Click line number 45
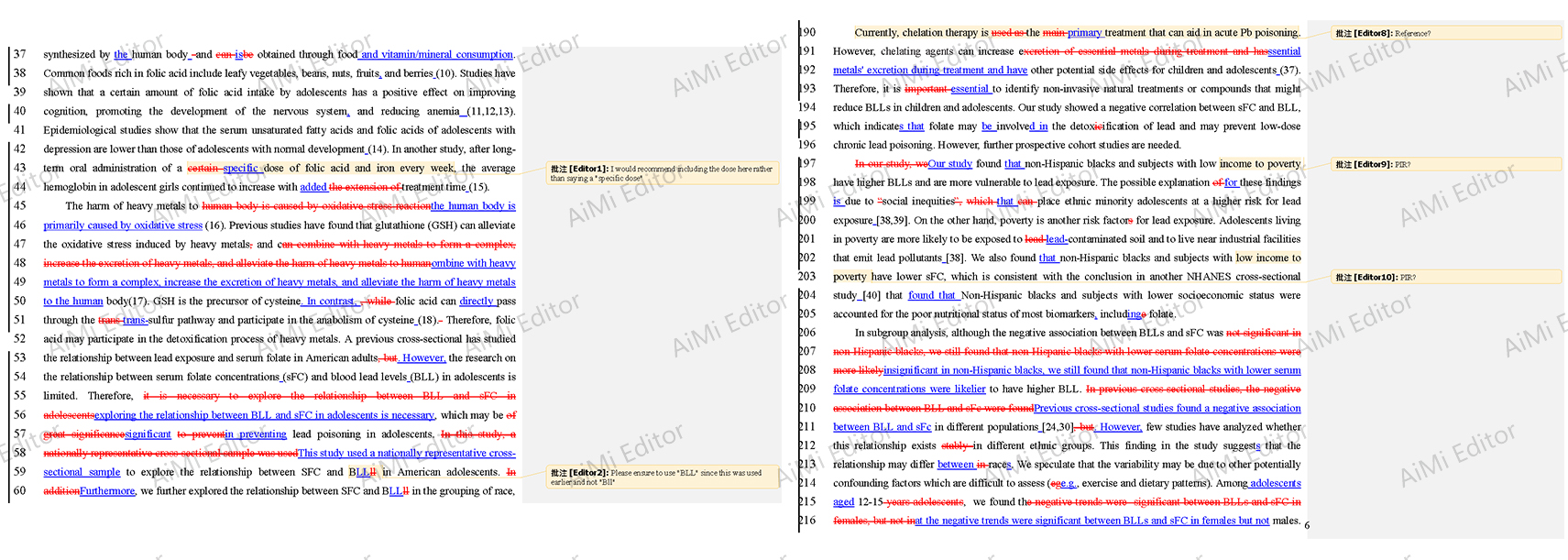This screenshot has width=1568, height=560. tap(19, 206)
